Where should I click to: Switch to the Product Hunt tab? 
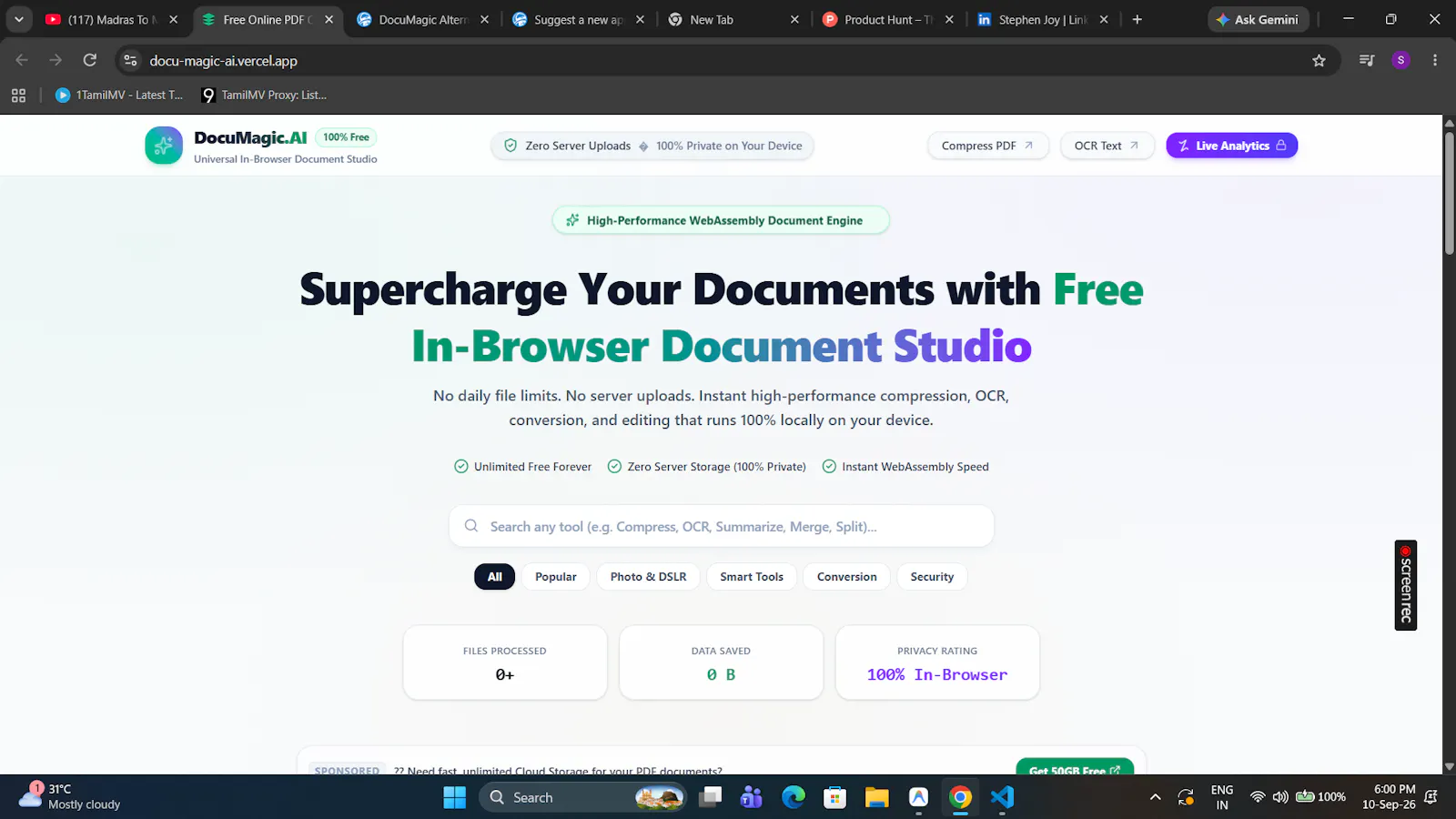[x=887, y=19]
